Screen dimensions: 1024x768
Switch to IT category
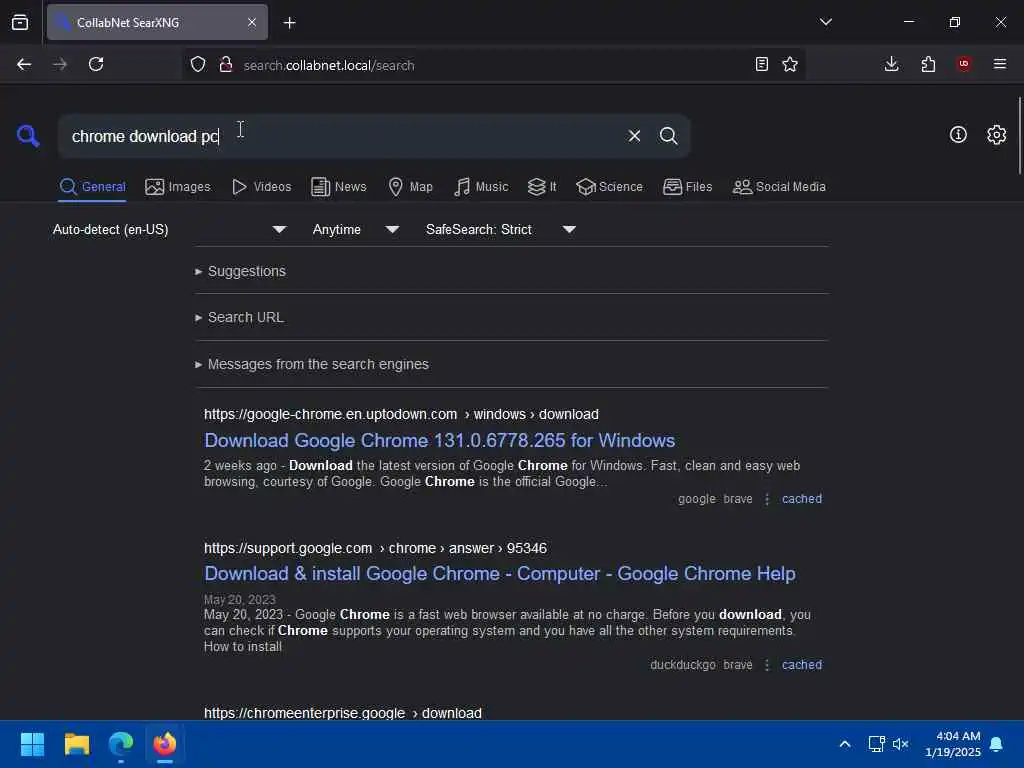(x=542, y=187)
